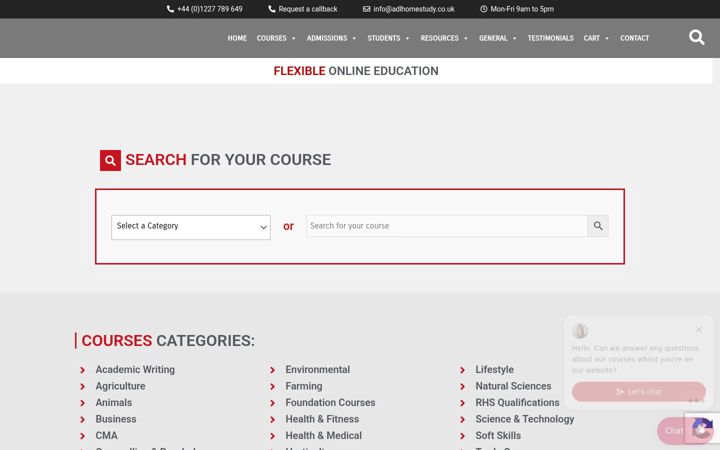Open the RHS Qualifications category
Screen dimensions: 720x450
coord(518,403)
